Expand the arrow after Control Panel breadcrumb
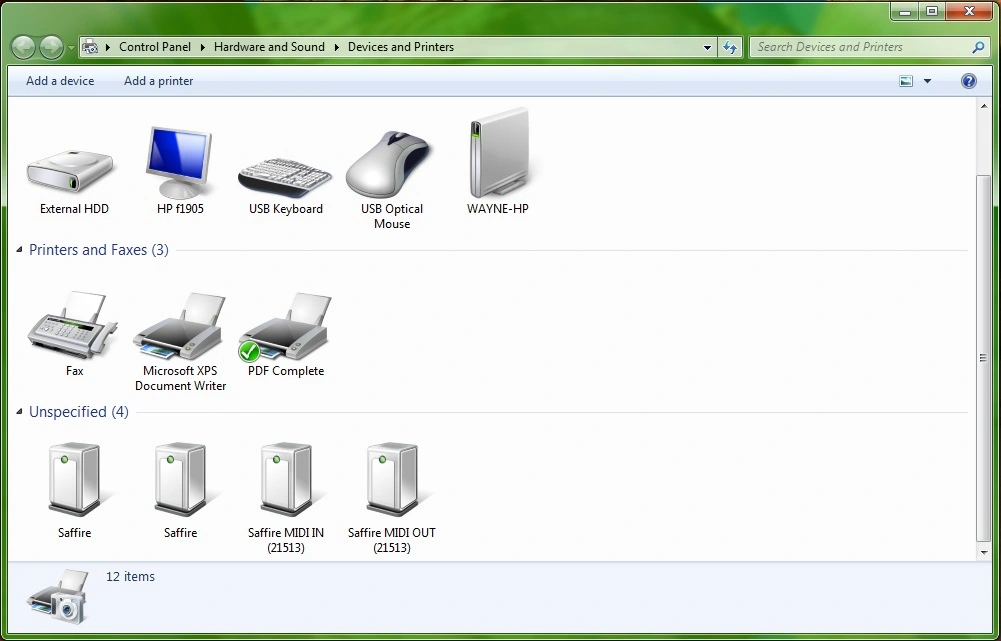 click(203, 47)
